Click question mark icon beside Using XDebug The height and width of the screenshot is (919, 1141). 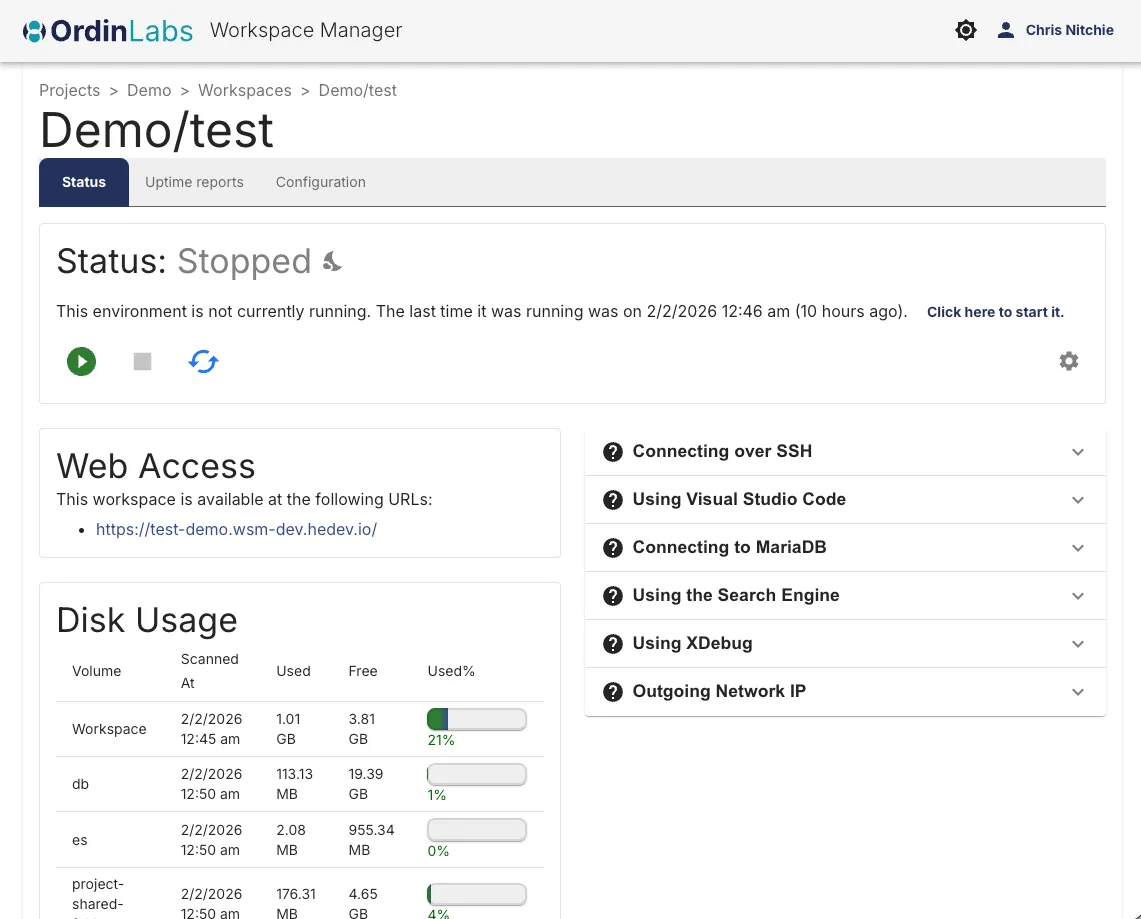[x=613, y=644]
